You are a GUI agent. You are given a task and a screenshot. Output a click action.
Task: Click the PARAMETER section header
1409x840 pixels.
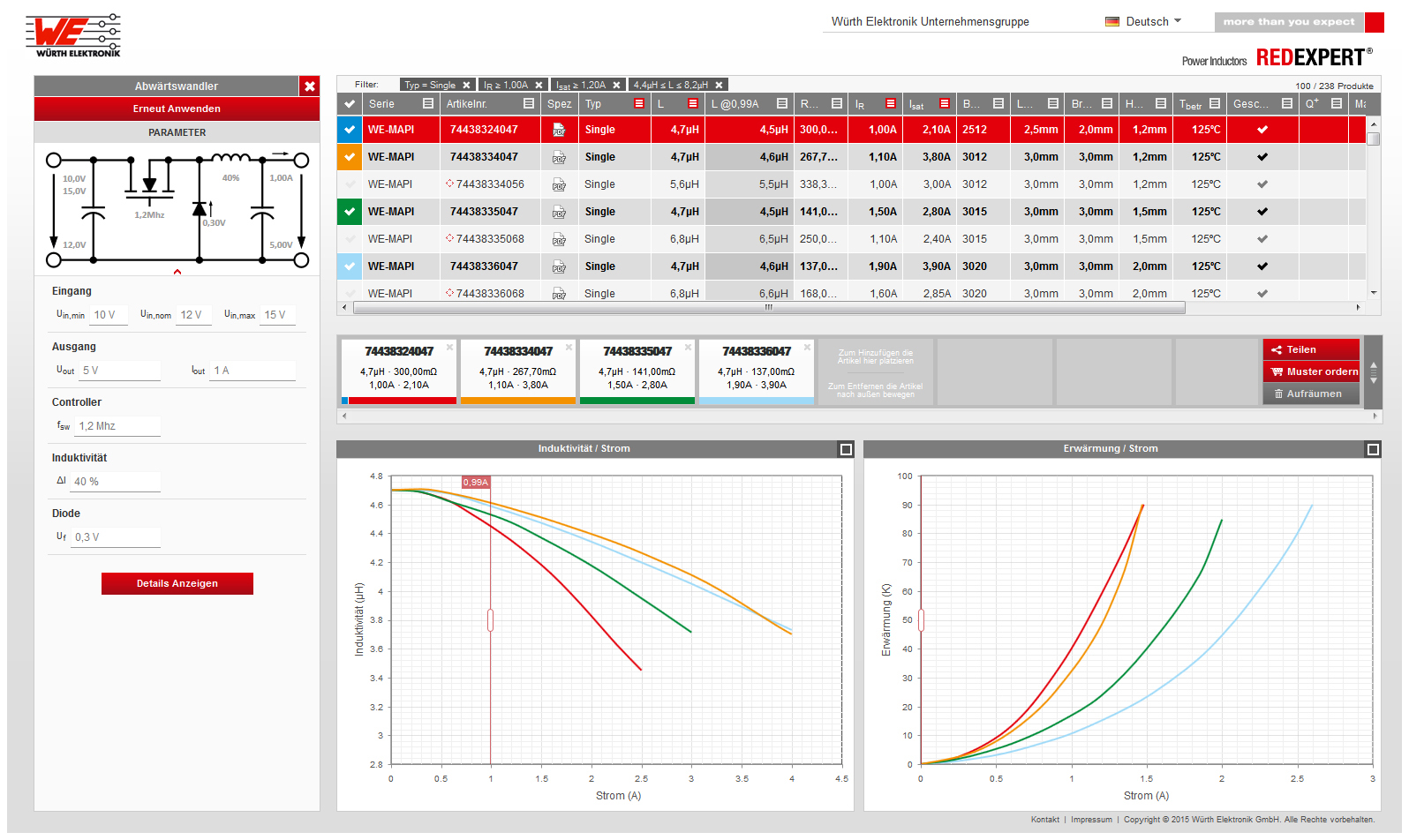[177, 132]
